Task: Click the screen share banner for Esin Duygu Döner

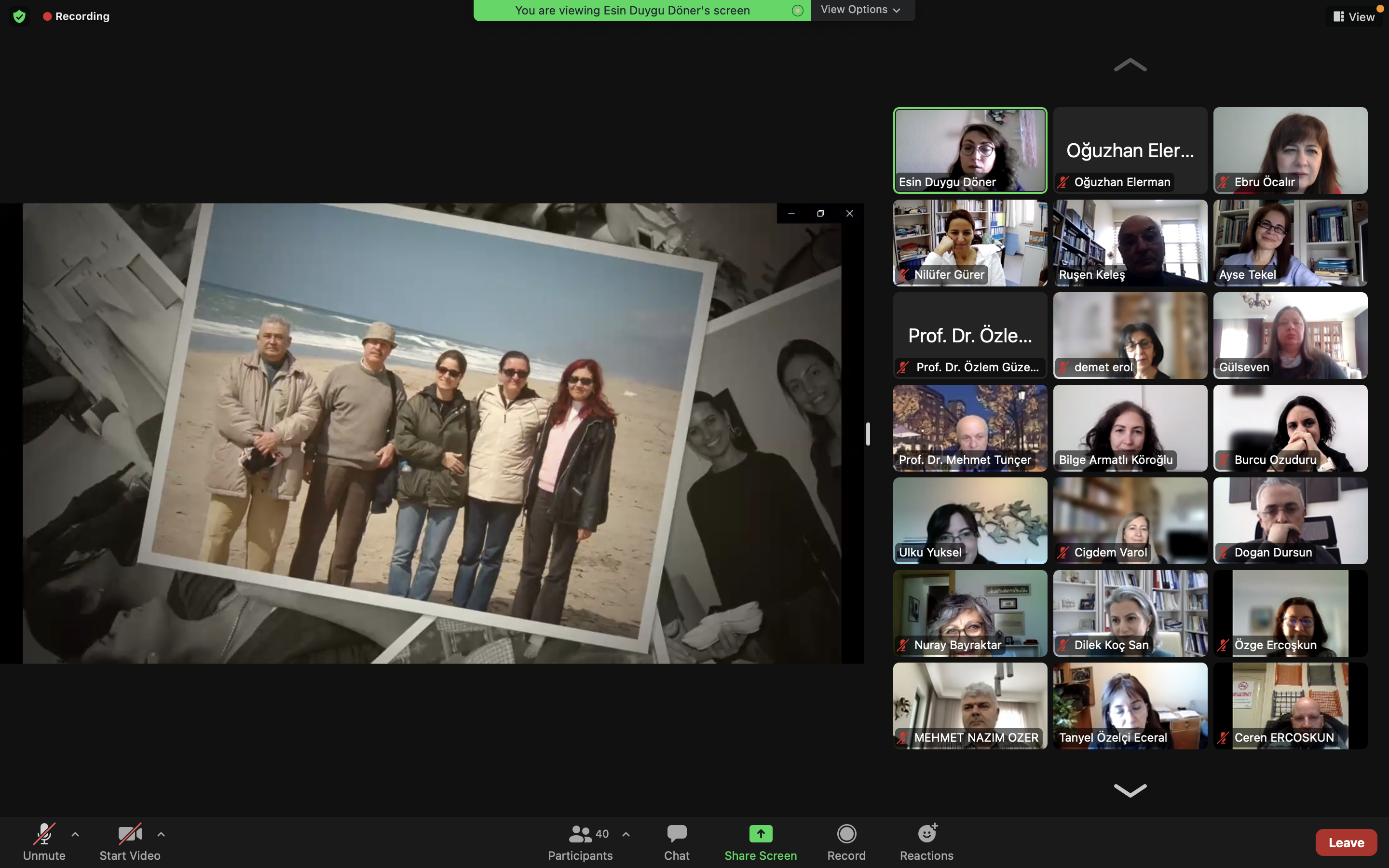Action: (642, 10)
